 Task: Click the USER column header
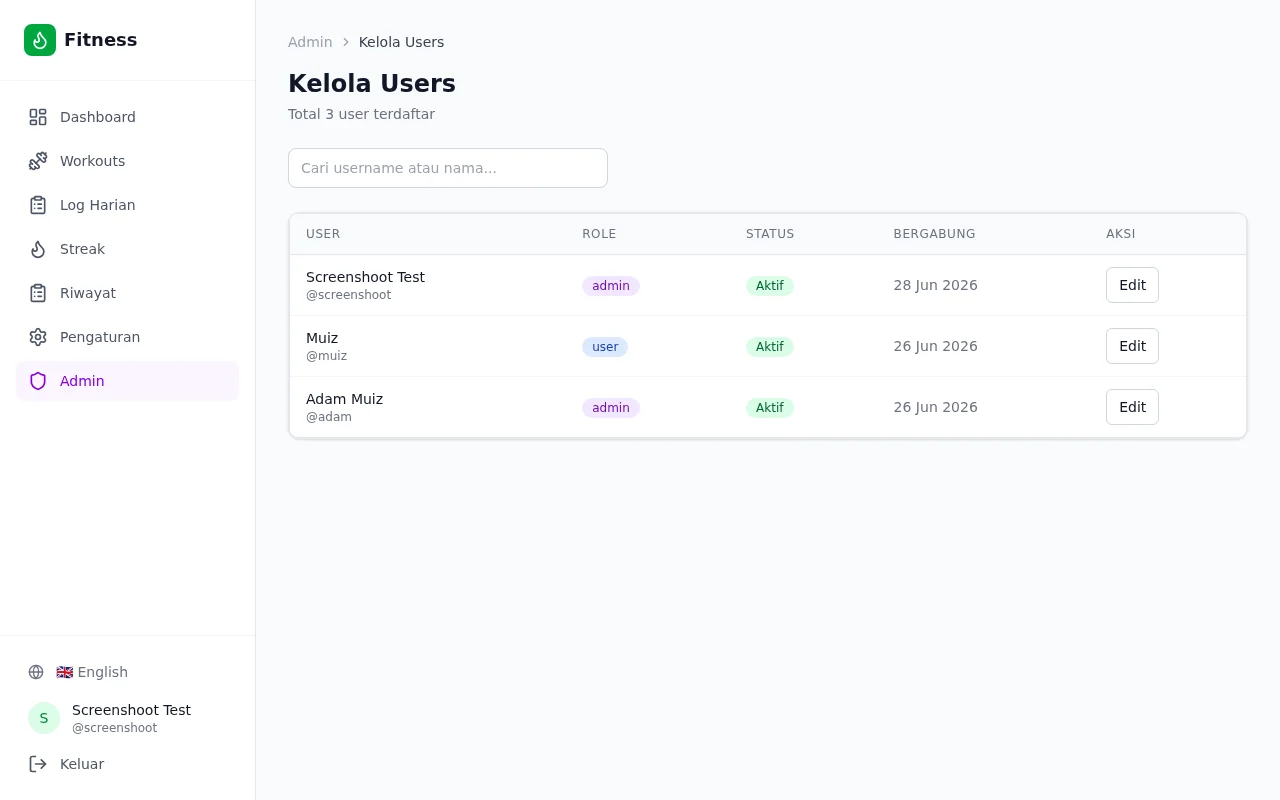pos(323,234)
